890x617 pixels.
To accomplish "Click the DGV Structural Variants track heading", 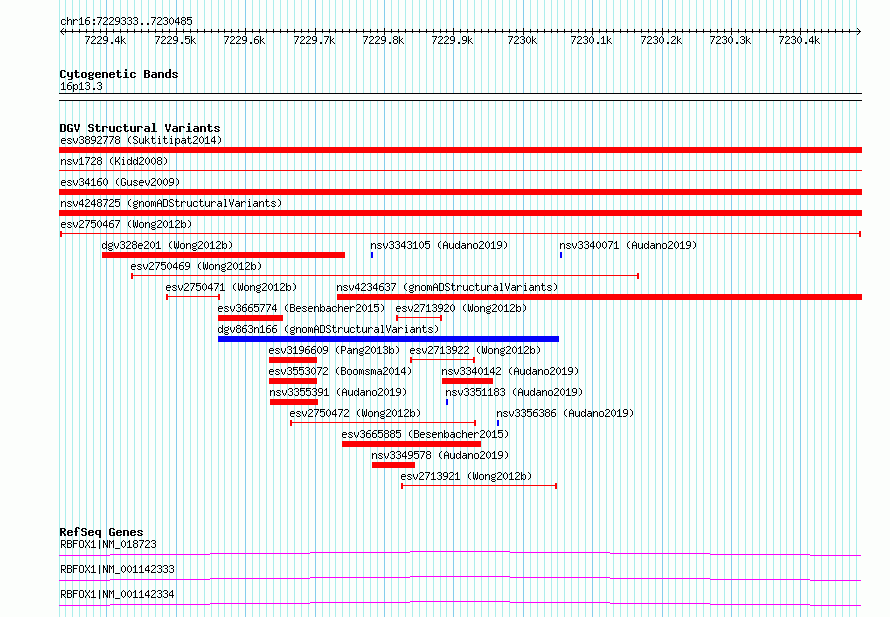I will point(140,128).
